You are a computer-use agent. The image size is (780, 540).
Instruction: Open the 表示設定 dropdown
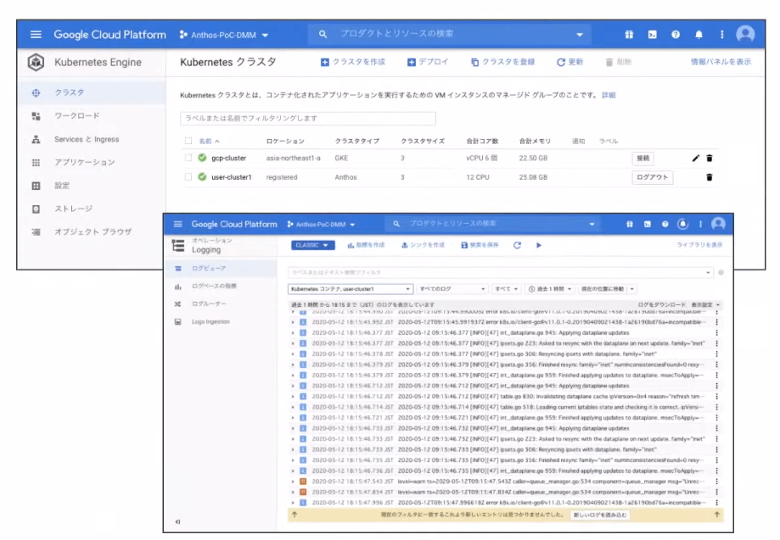(x=706, y=304)
